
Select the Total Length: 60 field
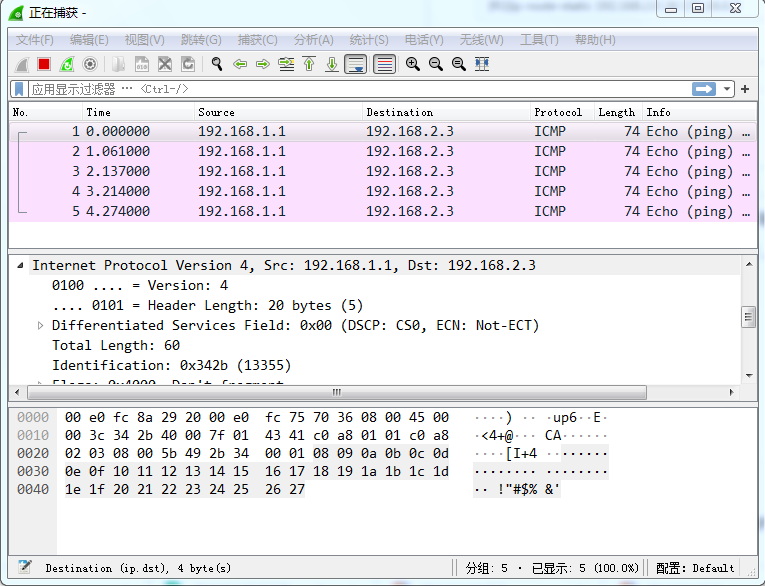[116, 345]
